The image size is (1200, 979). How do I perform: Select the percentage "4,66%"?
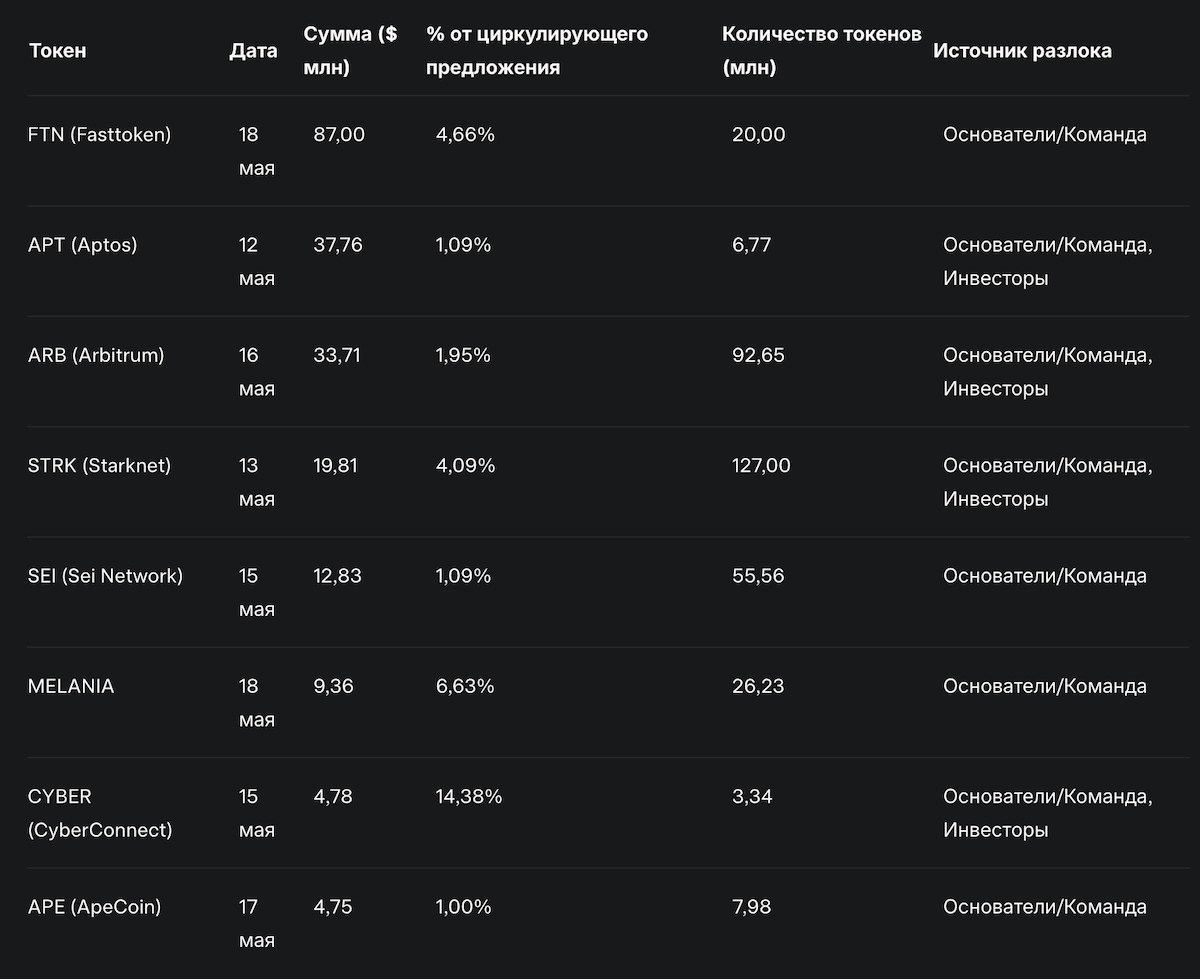(x=465, y=135)
